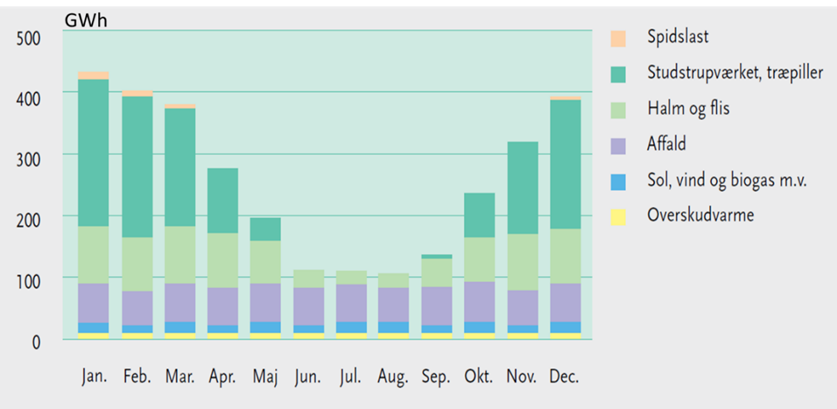This screenshot has height=409, width=837.
Task: Click the 'Sep.' month label
Action: pyautogui.click(x=436, y=377)
